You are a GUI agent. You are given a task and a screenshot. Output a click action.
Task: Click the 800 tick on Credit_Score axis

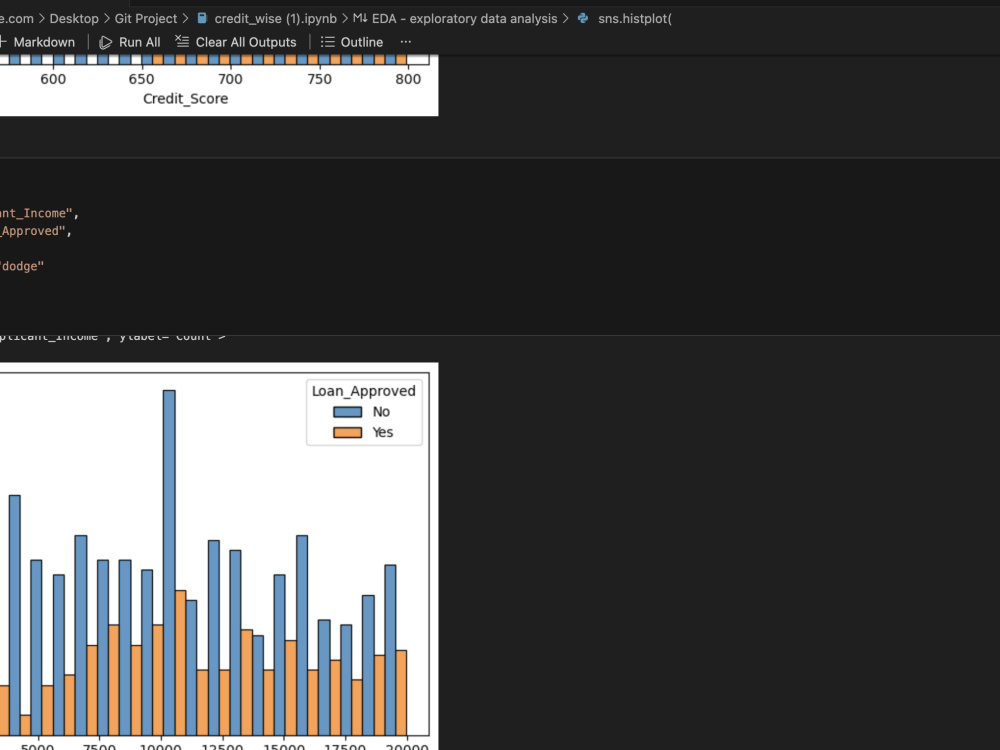click(x=408, y=79)
